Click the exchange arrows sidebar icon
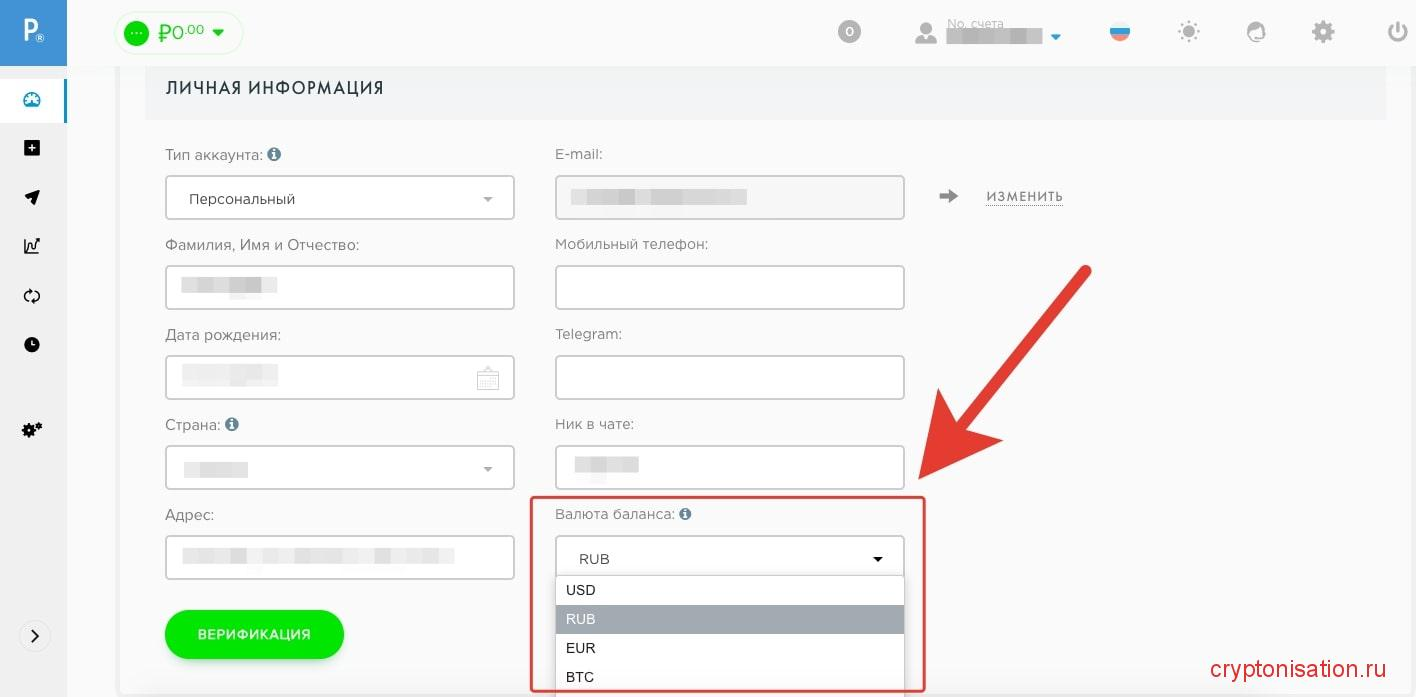The width and height of the screenshot is (1416, 697). tap(32, 296)
